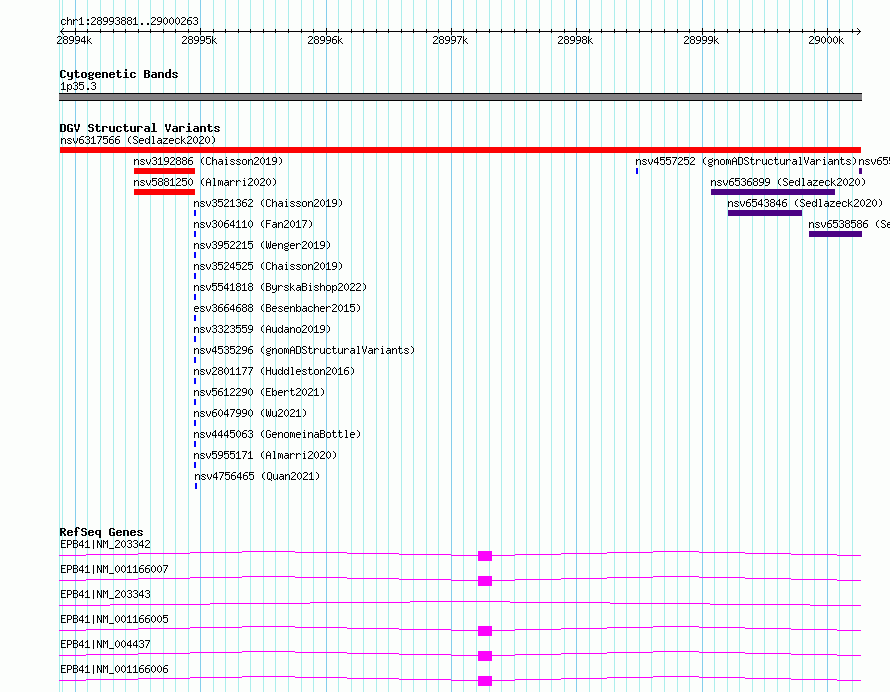Open nsv4557252 (gnomADStructuralVariants) variant entry

[x=746, y=161]
